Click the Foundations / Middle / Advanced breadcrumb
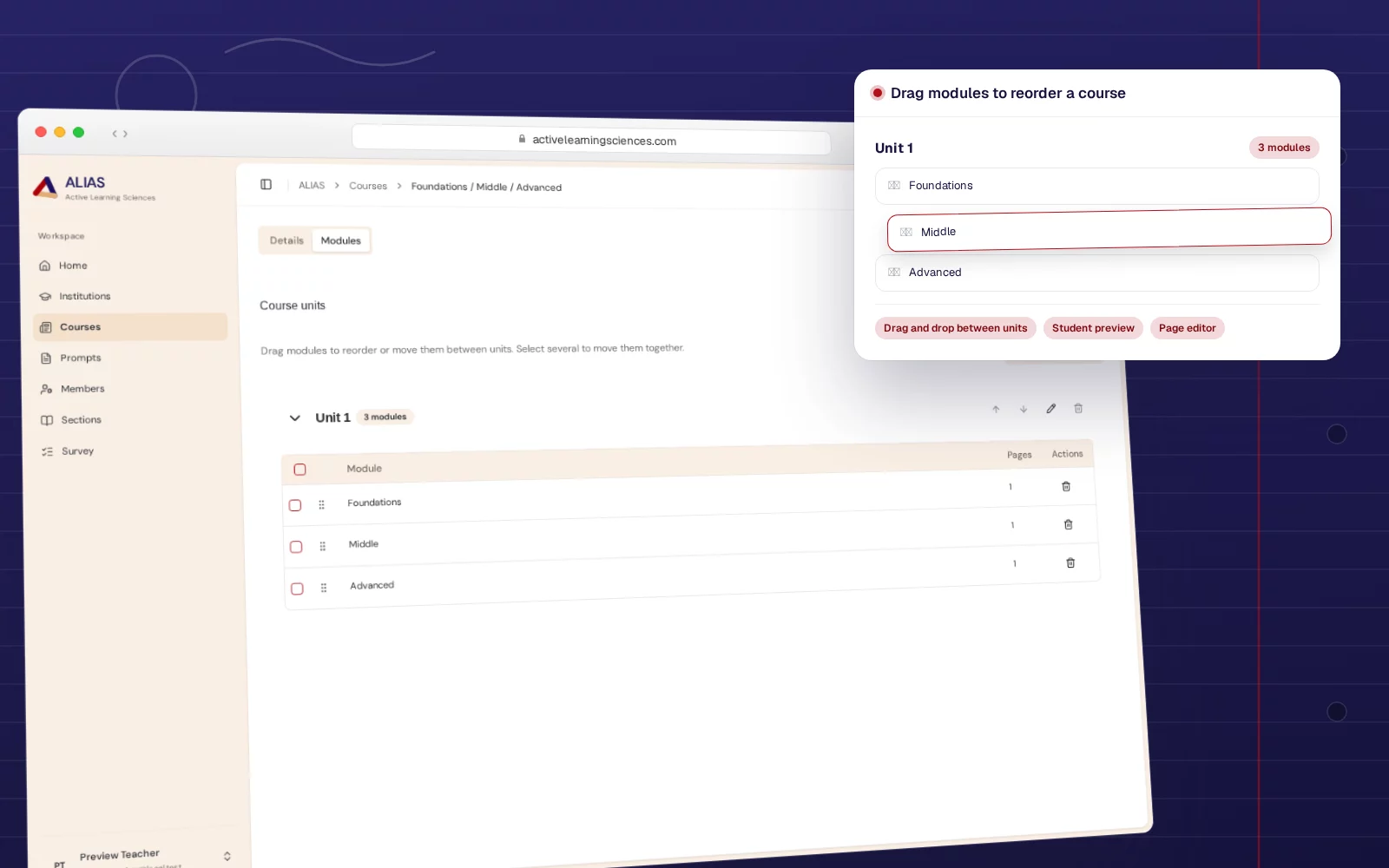 [x=486, y=187]
